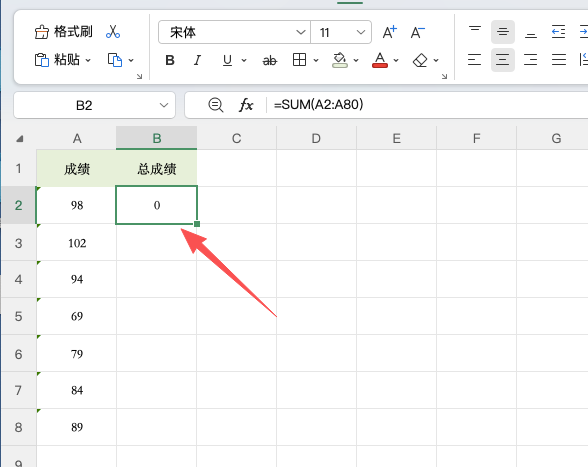This screenshot has height=467, width=588.
Task: Select row 2 header
Action: (19, 205)
